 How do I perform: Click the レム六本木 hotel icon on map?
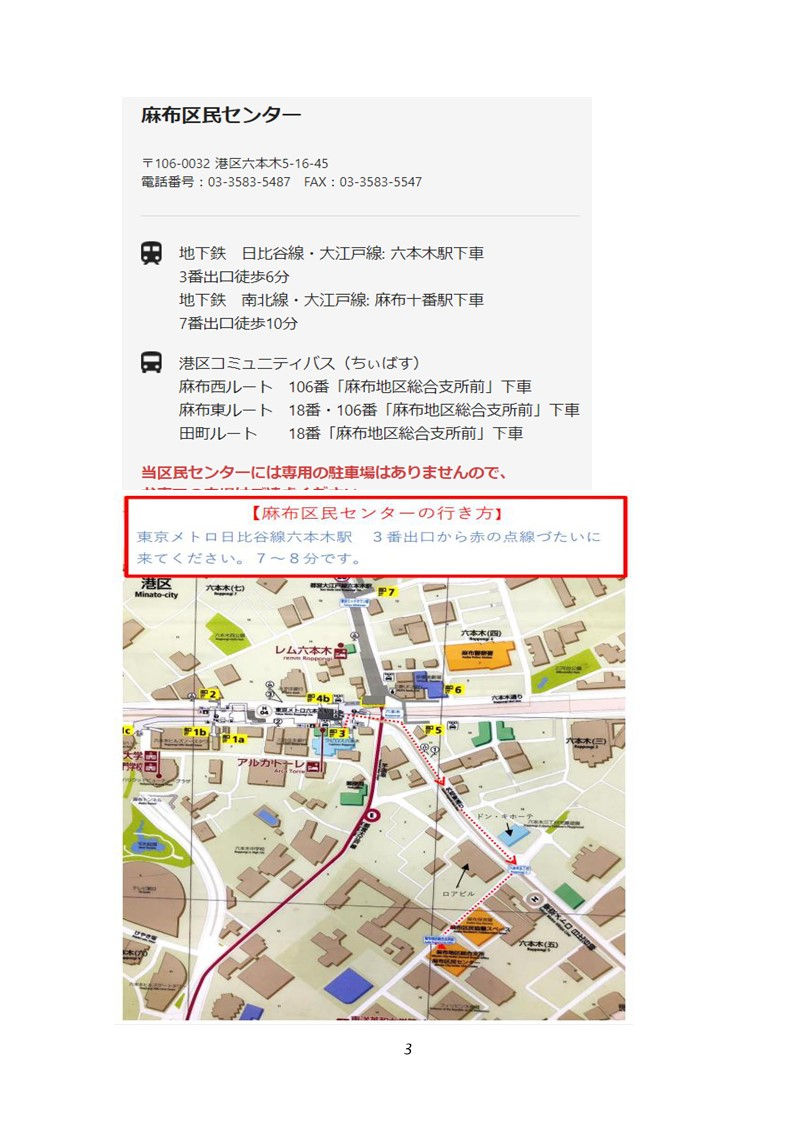click(342, 651)
